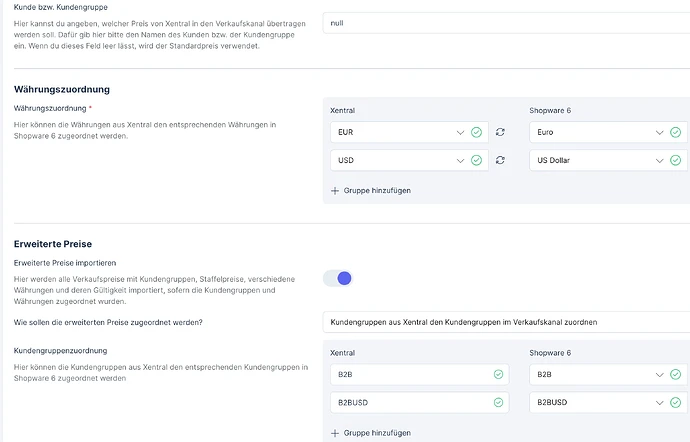Click plus icon under customer group mapping
This screenshot has width=690, height=442.
(335, 433)
